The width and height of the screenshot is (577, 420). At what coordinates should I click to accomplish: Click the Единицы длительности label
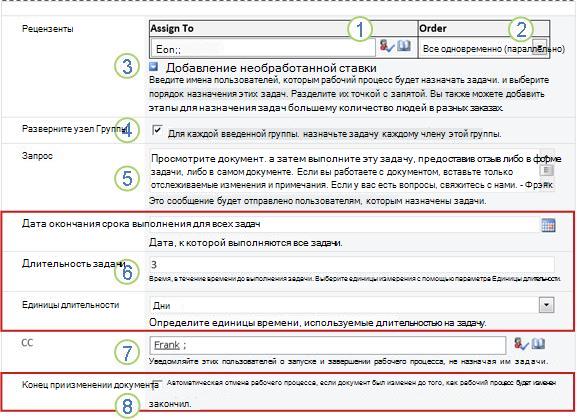click(70, 305)
